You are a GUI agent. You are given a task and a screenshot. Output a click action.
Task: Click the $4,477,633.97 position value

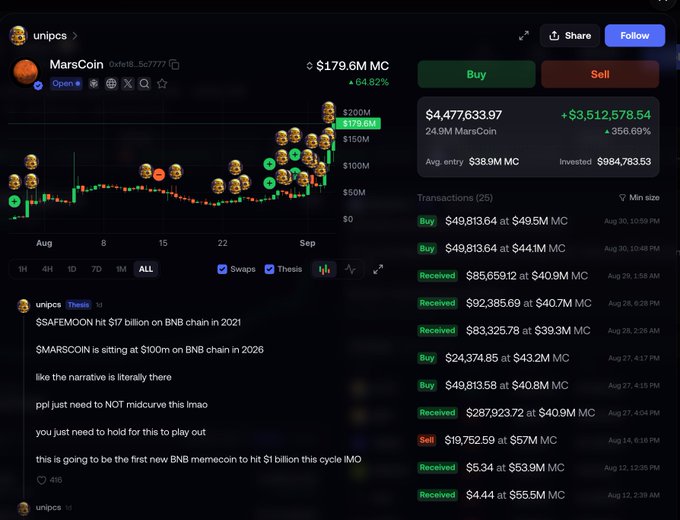pyautogui.click(x=464, y=115)
